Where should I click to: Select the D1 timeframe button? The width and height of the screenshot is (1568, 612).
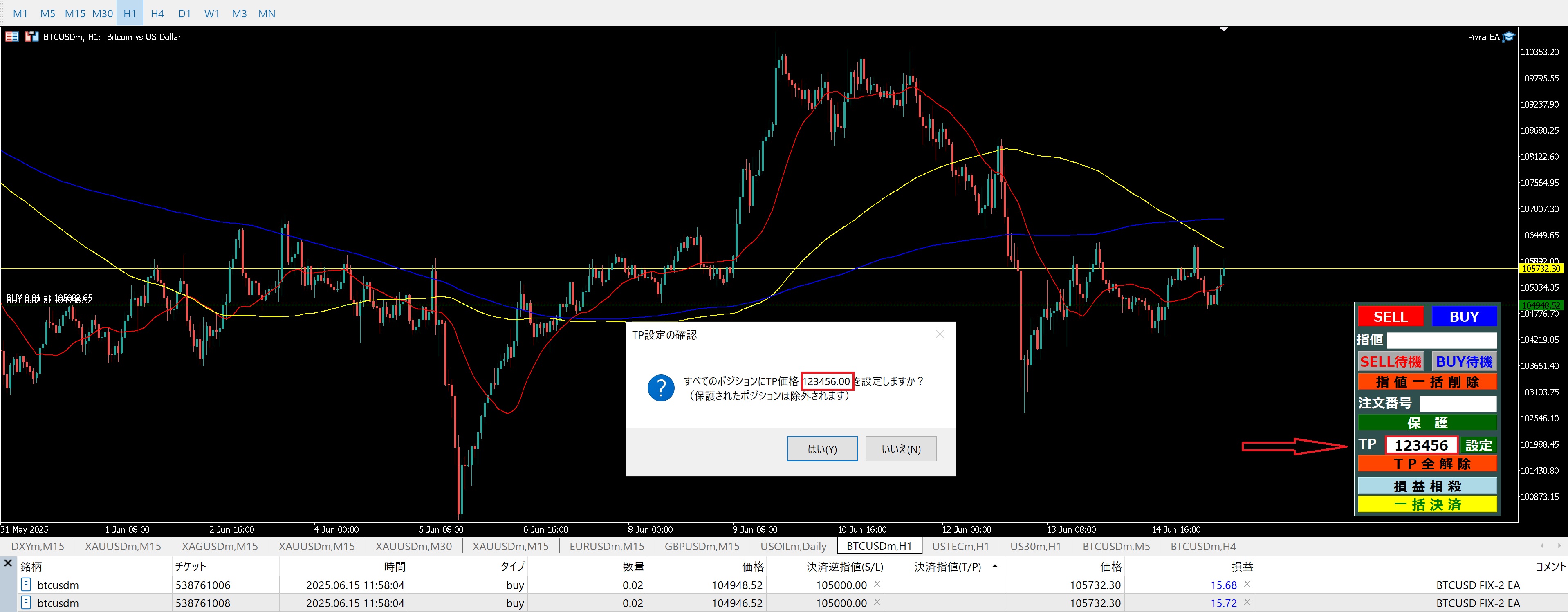pyautogui.click(x=184, y=13)
